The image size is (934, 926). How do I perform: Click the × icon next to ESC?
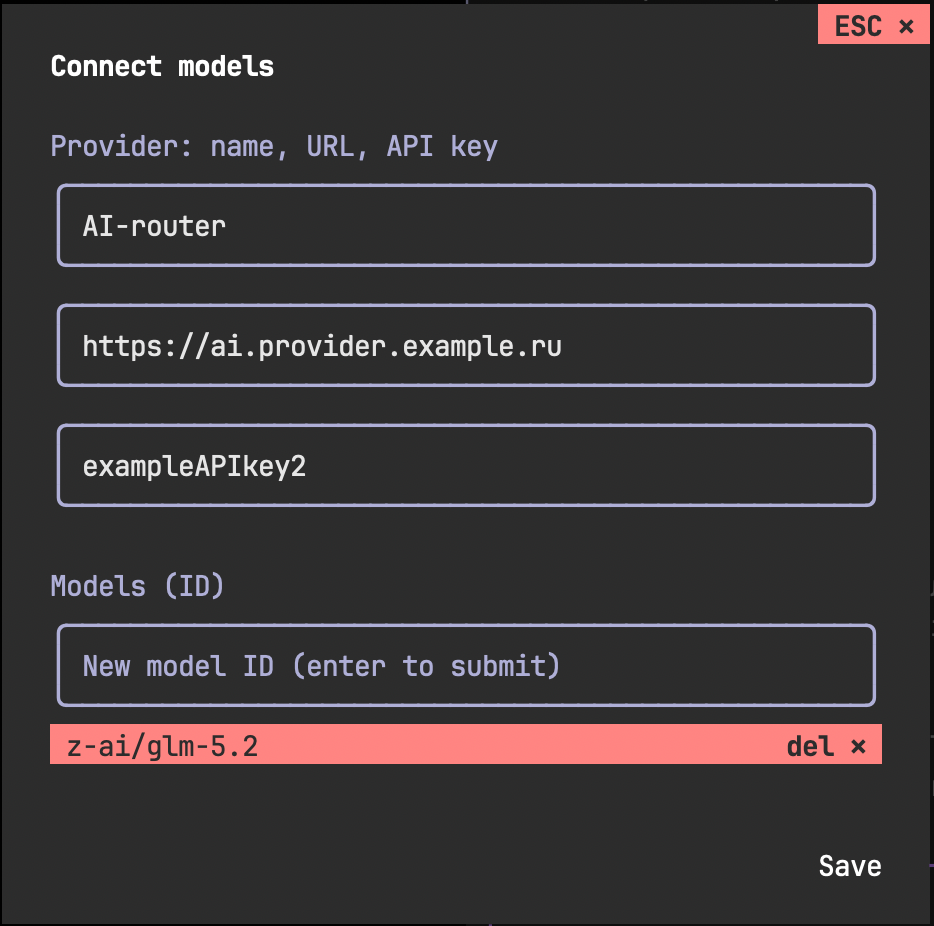(x=906, y=26)
